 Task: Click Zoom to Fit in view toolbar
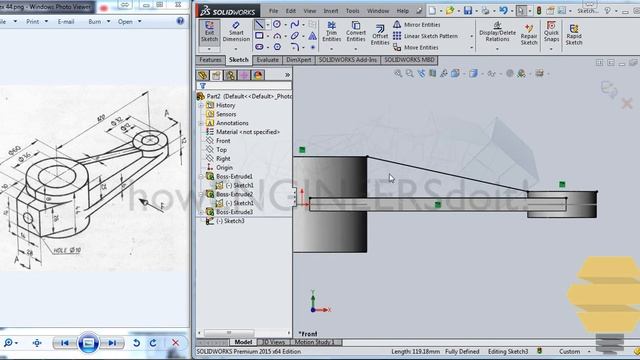coord(398,73)
